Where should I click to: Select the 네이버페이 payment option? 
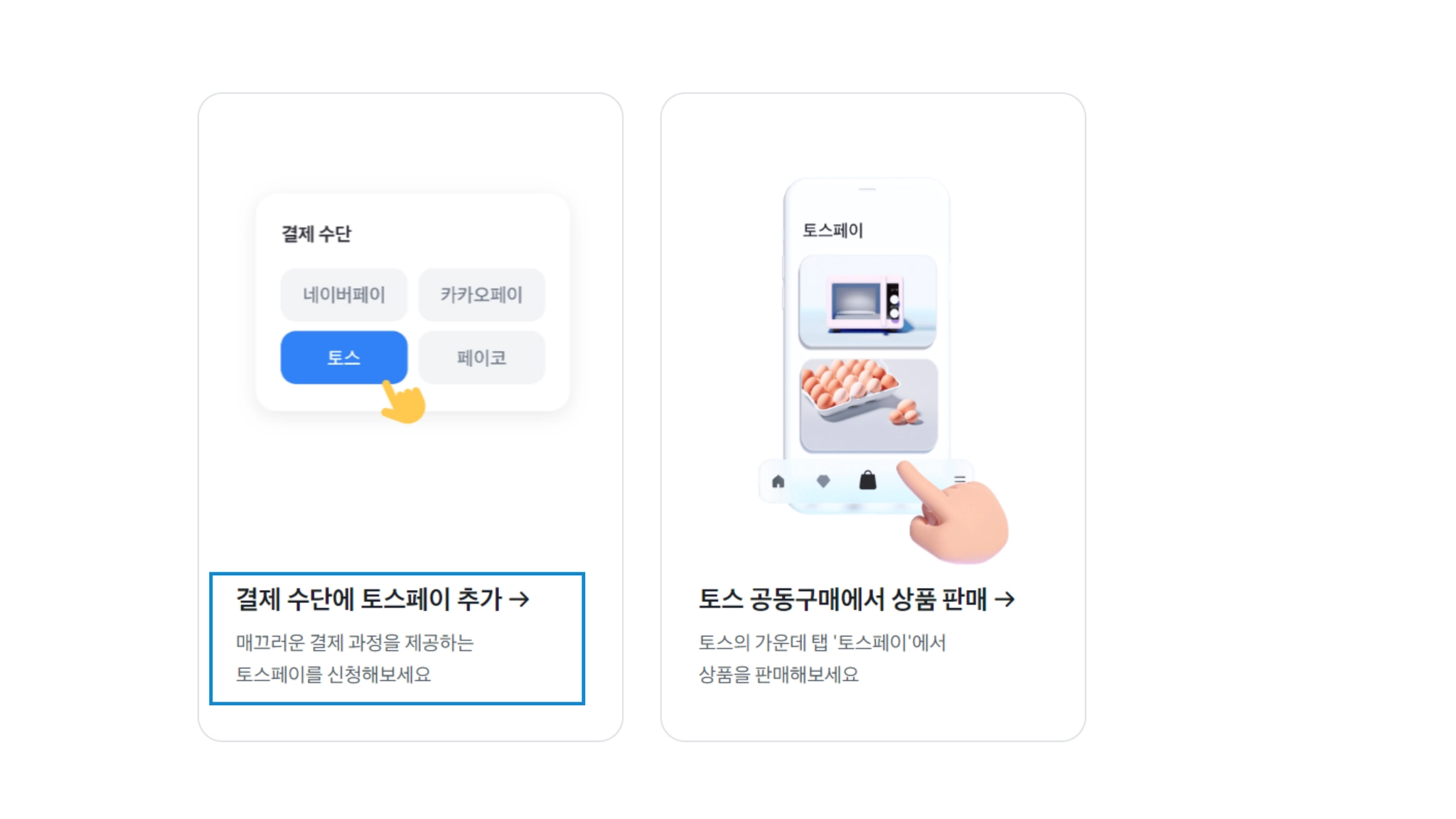pyautogui.click(x=344, y=294)
